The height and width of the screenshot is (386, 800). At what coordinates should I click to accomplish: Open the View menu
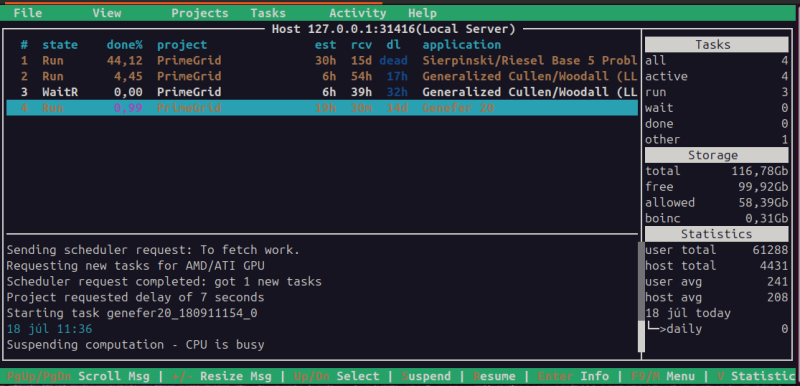click(x=107, y=13)
